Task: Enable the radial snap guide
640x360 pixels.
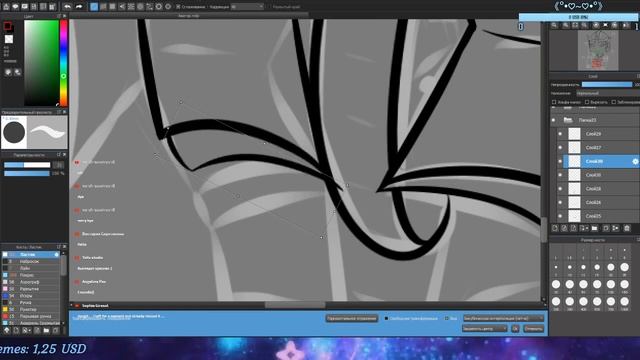Action: (x=131, y=7)
